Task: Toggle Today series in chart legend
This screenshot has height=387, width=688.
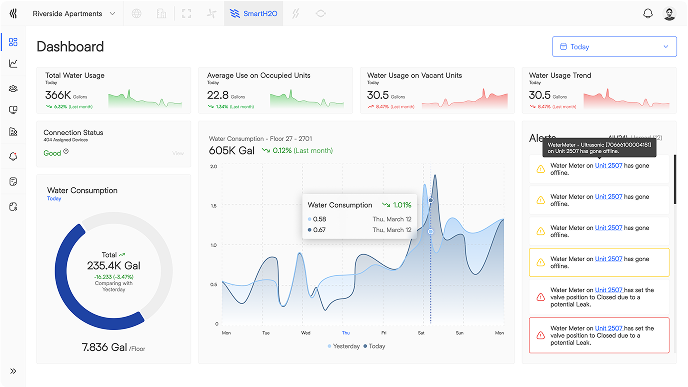Action: tap(374, 346)
